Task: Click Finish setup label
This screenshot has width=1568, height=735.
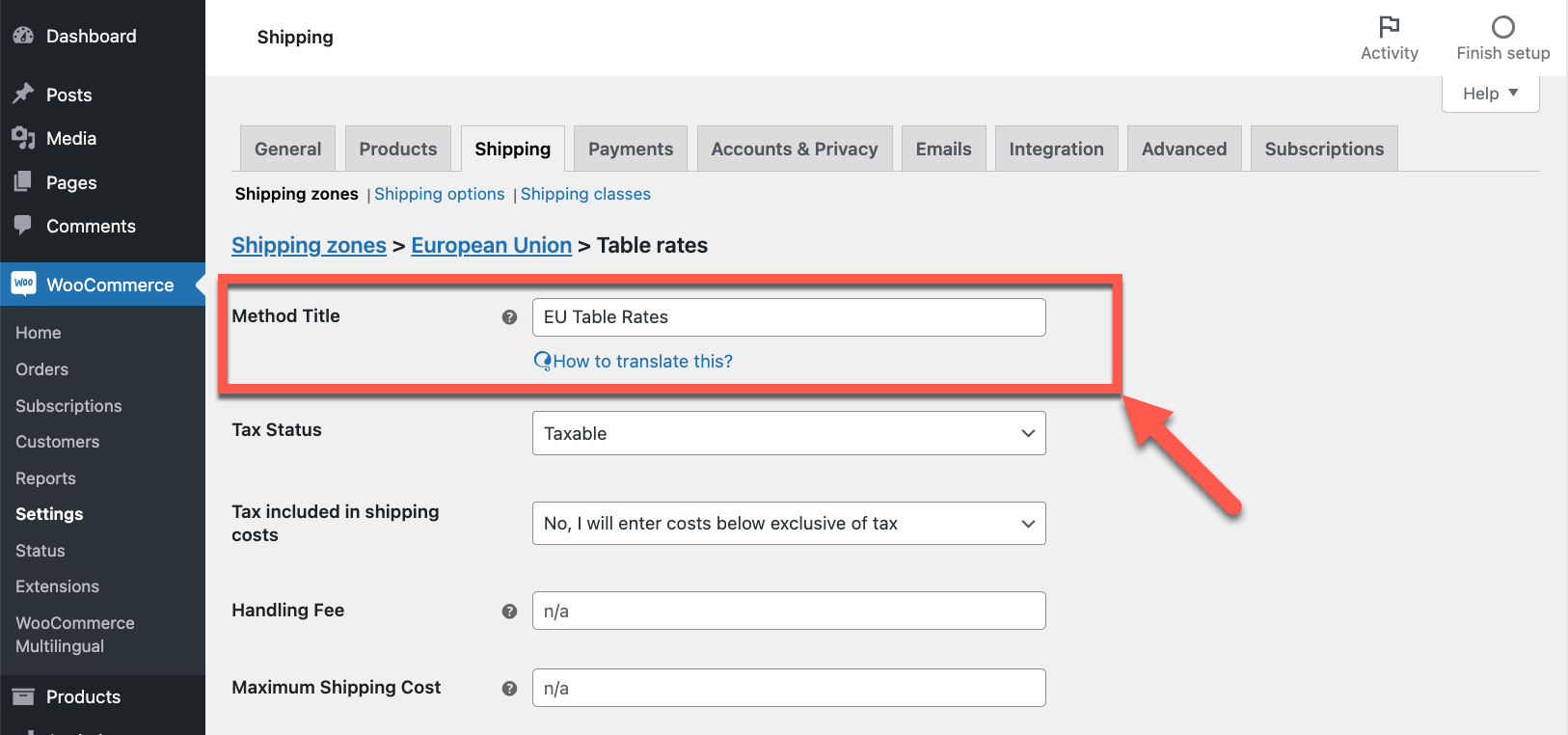Action: 1503,53
